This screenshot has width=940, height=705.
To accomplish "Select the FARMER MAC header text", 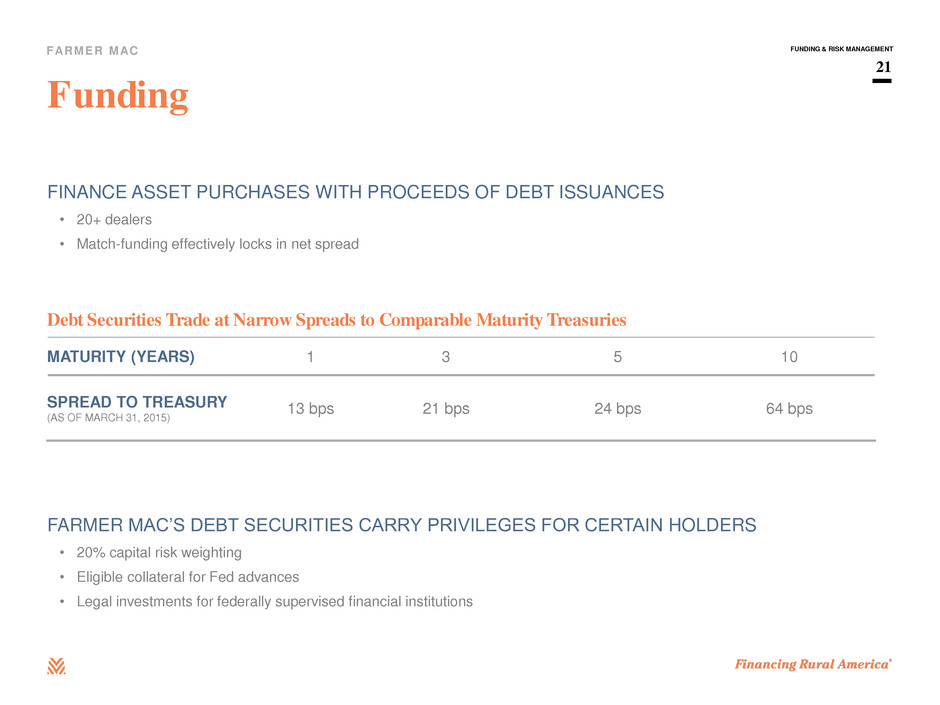I will 92,51.
